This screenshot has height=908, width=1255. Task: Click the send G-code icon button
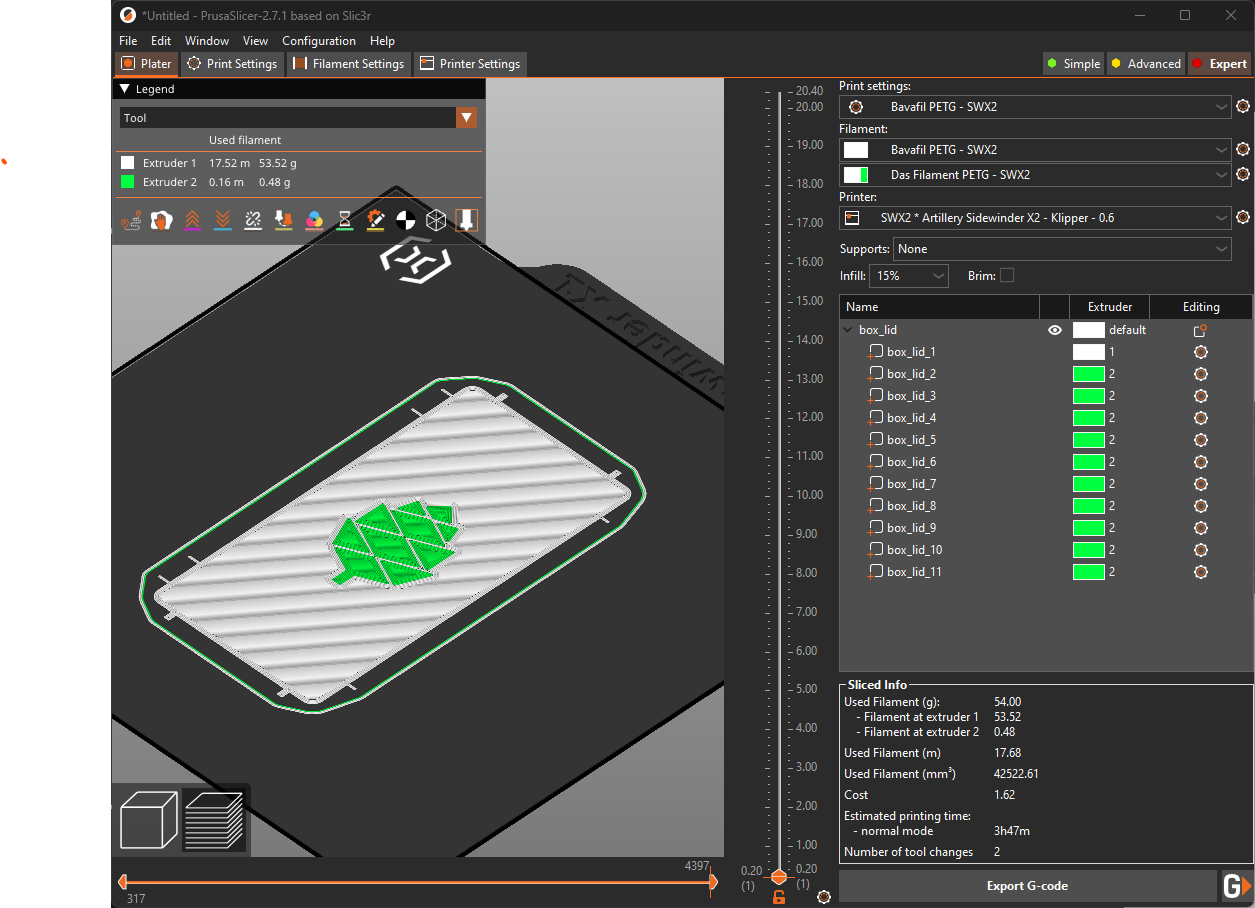click(1236, 886)
